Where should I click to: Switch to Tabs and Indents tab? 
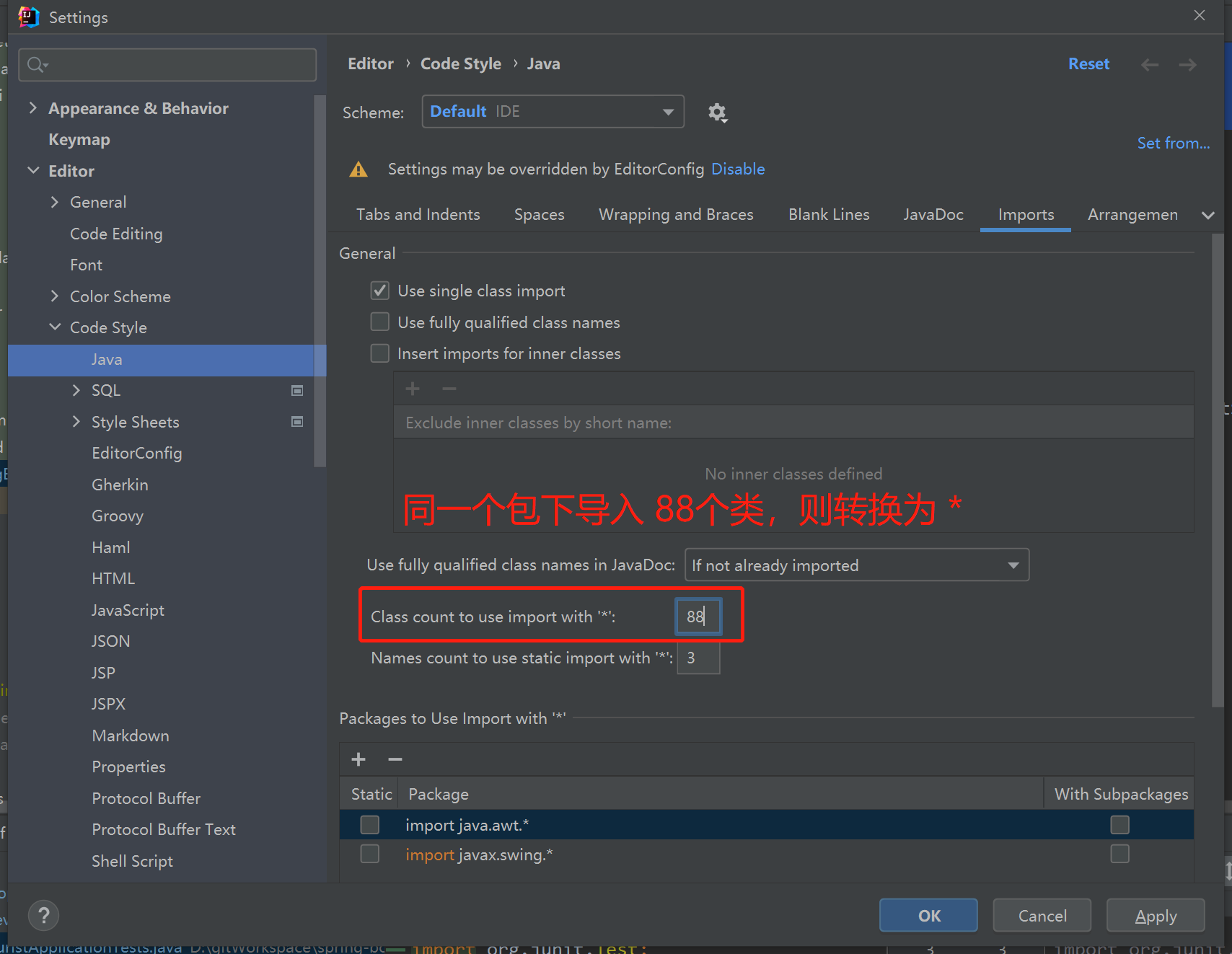(418, 215)
